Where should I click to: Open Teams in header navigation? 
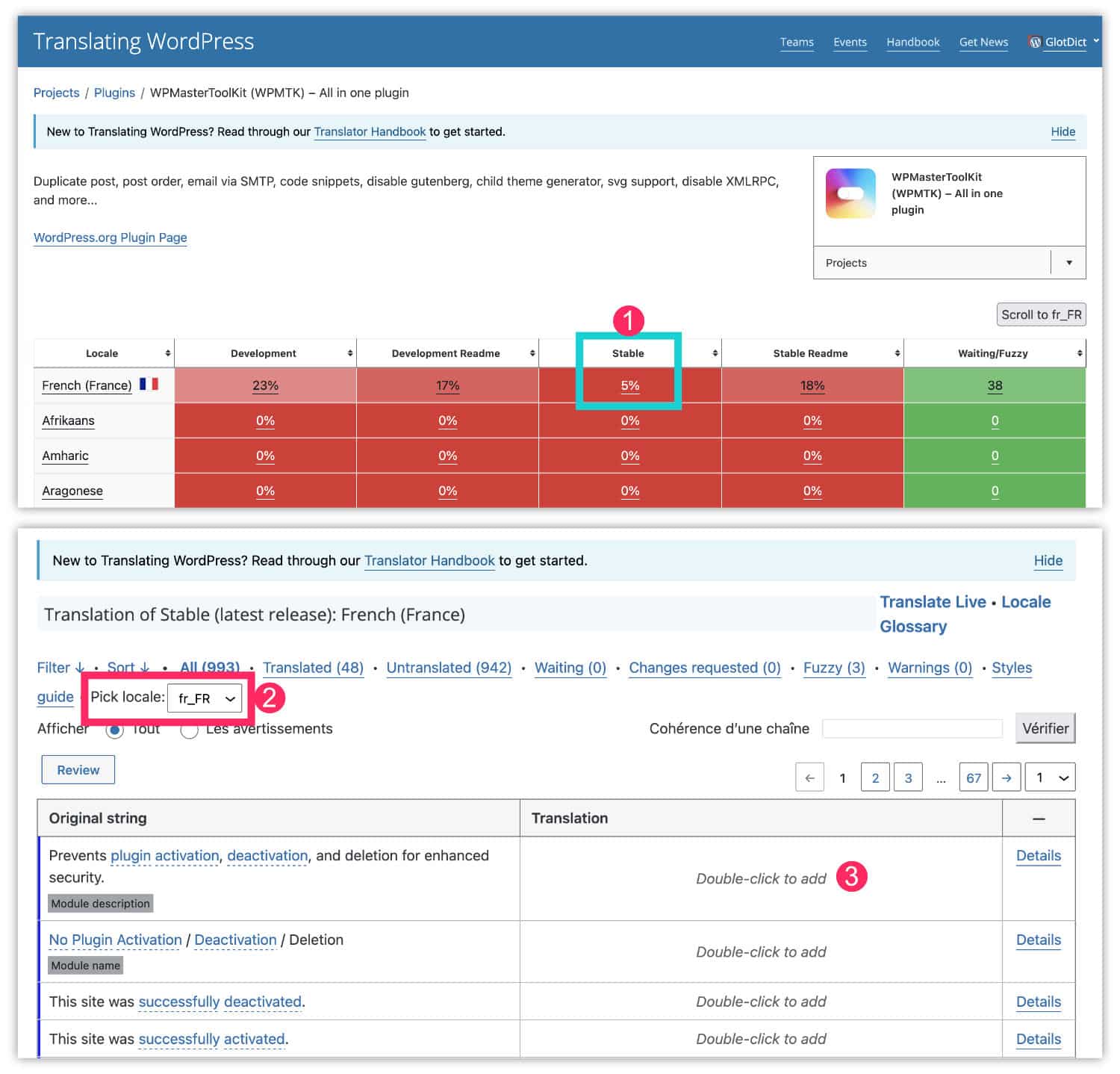[797, 42]
